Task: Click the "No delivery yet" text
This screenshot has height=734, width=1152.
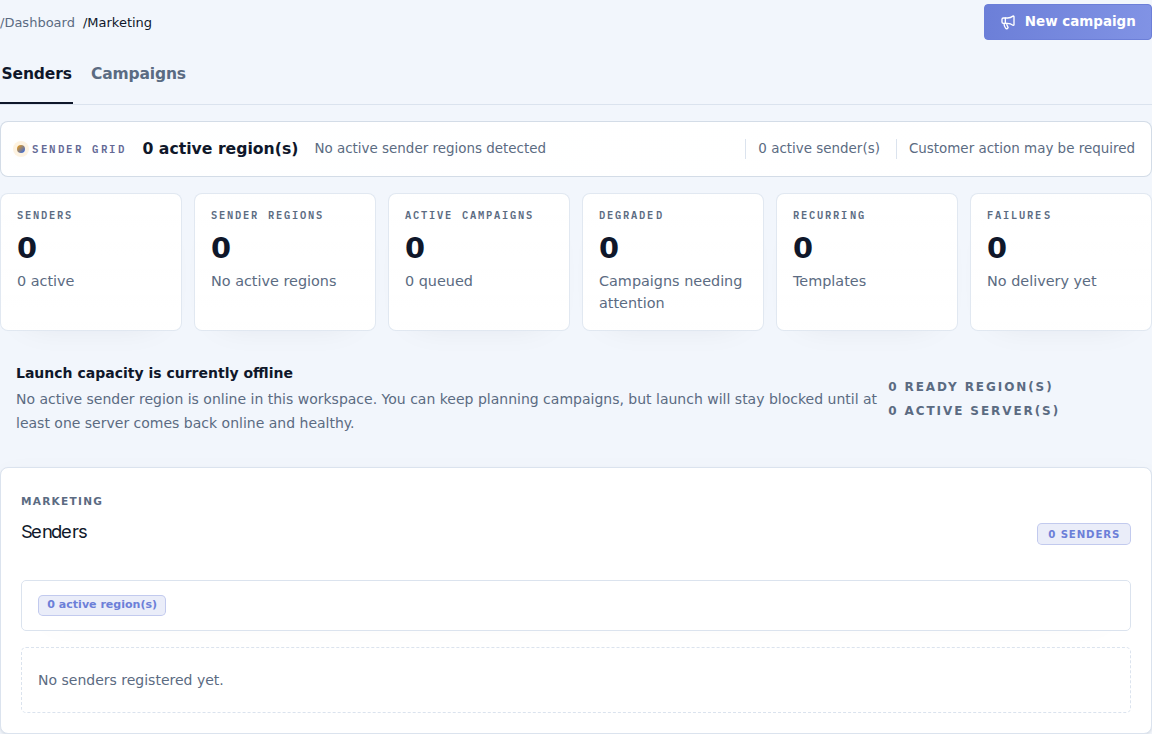Action: click(1042, 281)
